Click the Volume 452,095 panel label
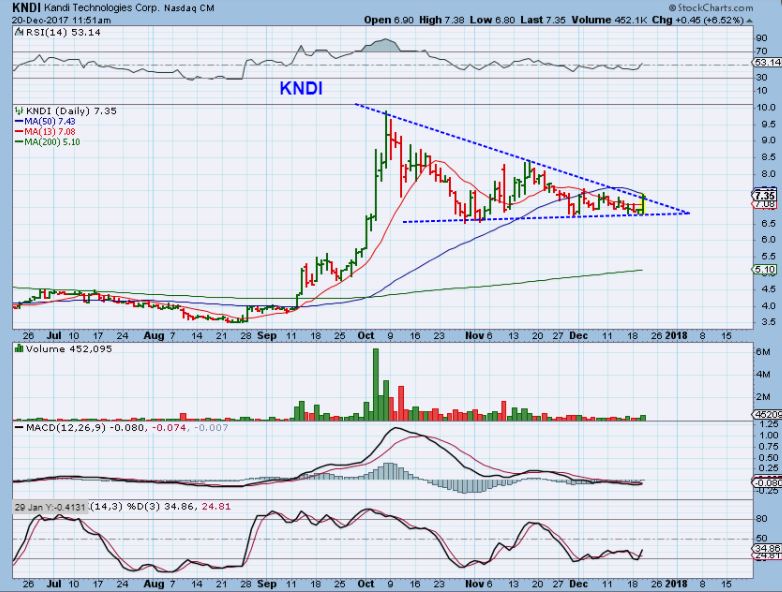 [x=69, y=349]
